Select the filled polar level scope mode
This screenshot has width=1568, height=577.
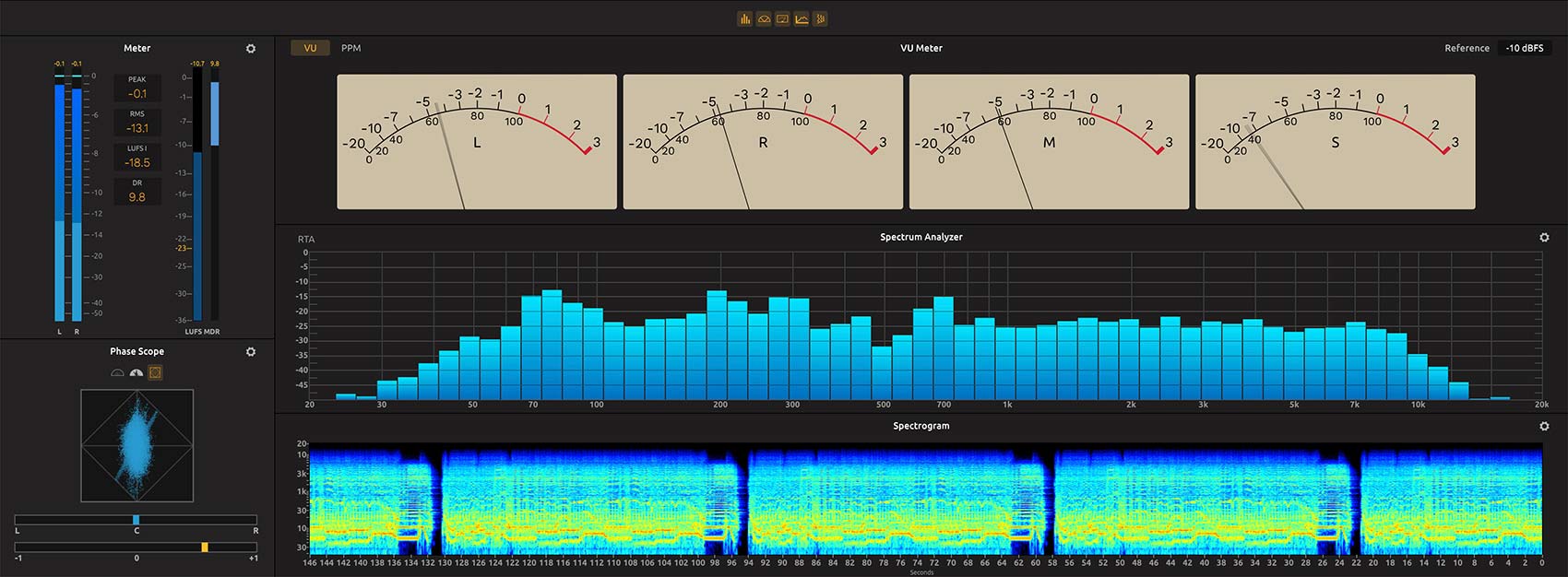tap(137, 373)
